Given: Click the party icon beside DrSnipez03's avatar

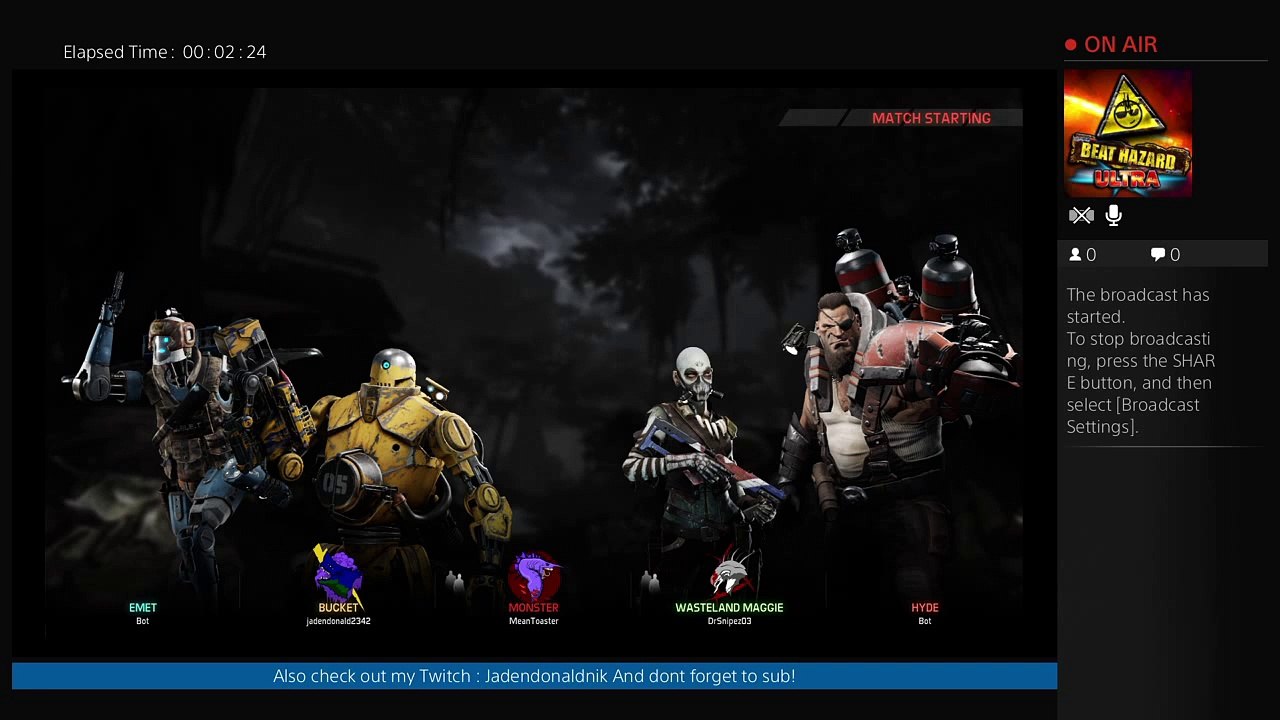Looking at the screenshot, I should (x=650, y=580).
